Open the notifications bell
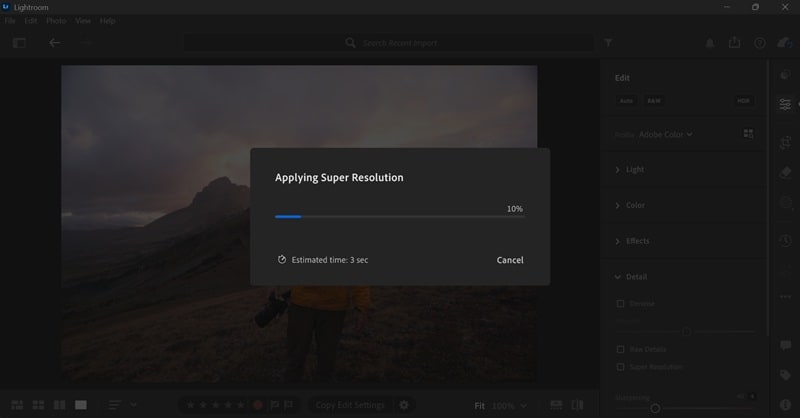800x418 pixels. coord(710,43)
